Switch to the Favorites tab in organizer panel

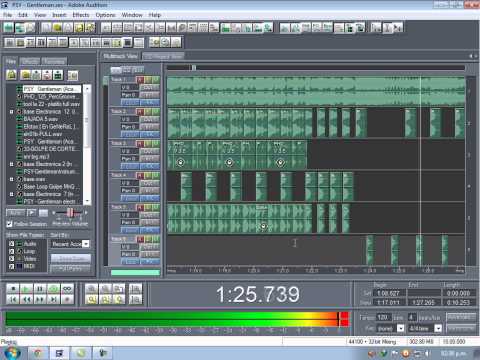click(x=54, y=61)
